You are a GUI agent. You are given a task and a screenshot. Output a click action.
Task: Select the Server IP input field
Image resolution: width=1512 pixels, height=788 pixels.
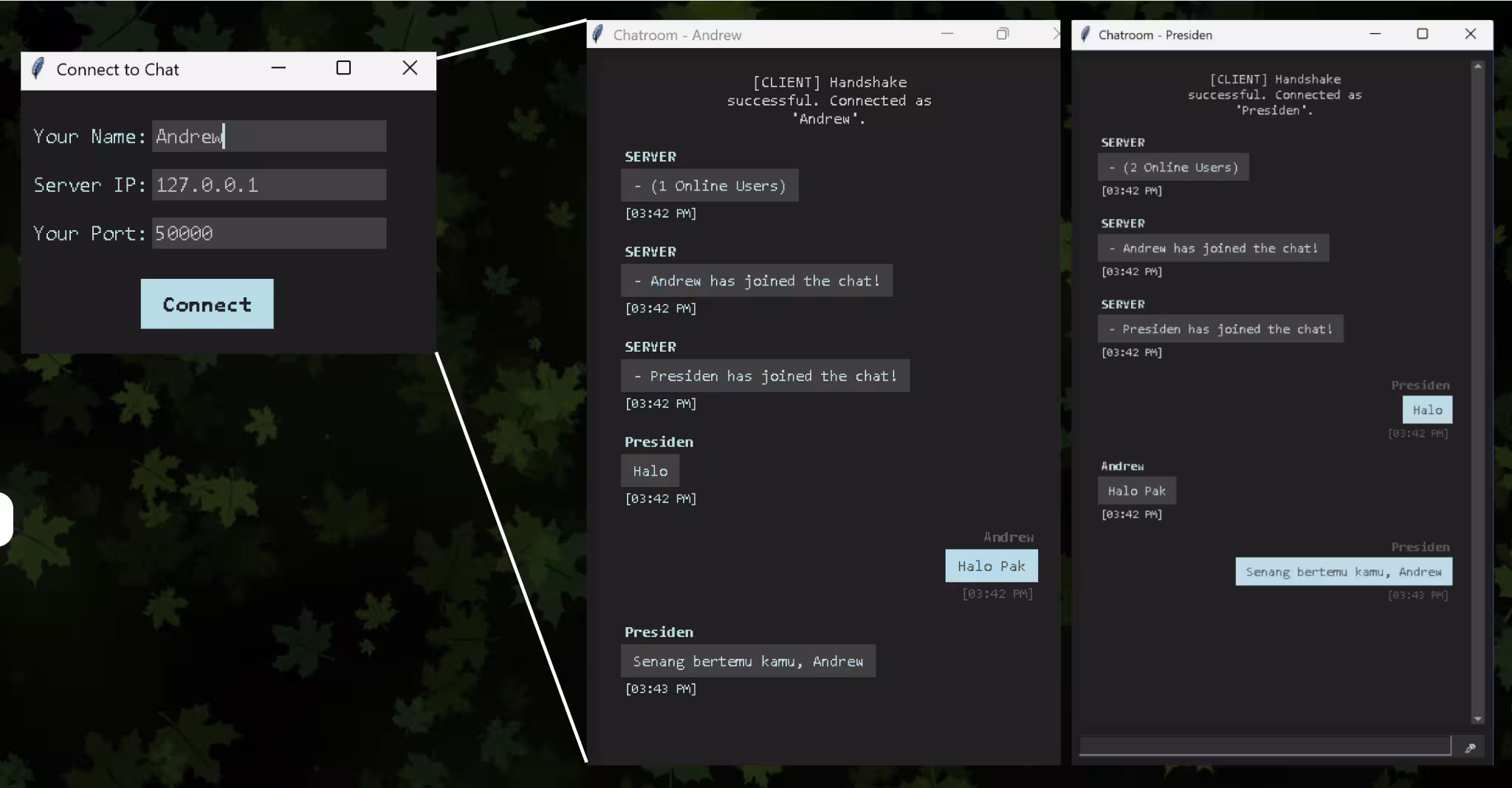(x=269, y=184)
